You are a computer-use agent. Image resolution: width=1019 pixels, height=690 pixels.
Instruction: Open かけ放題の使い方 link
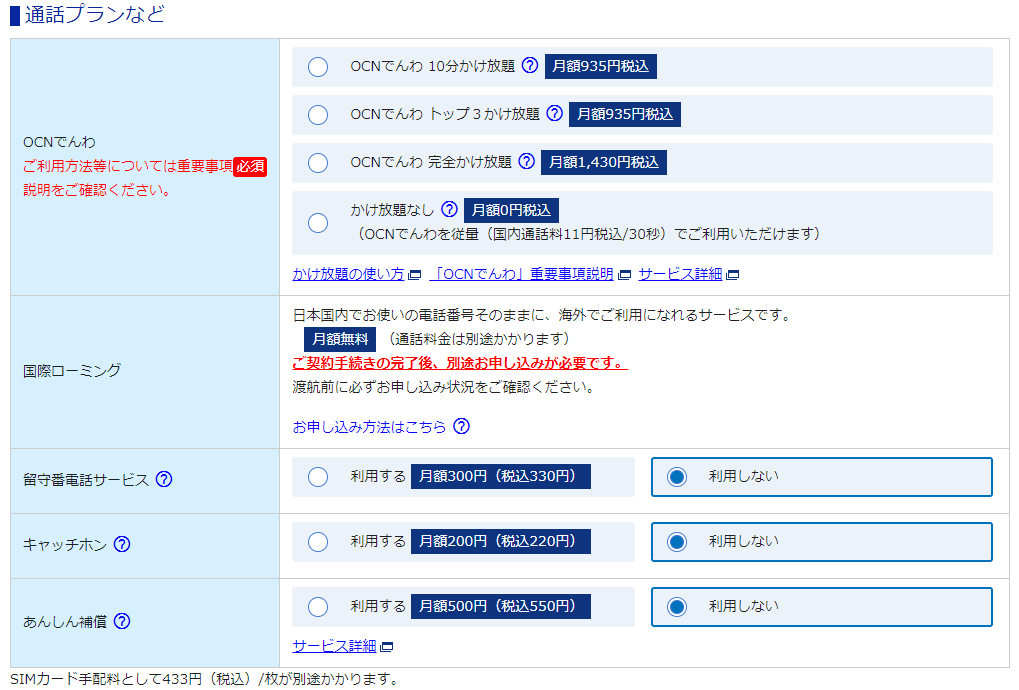(348, 274)
